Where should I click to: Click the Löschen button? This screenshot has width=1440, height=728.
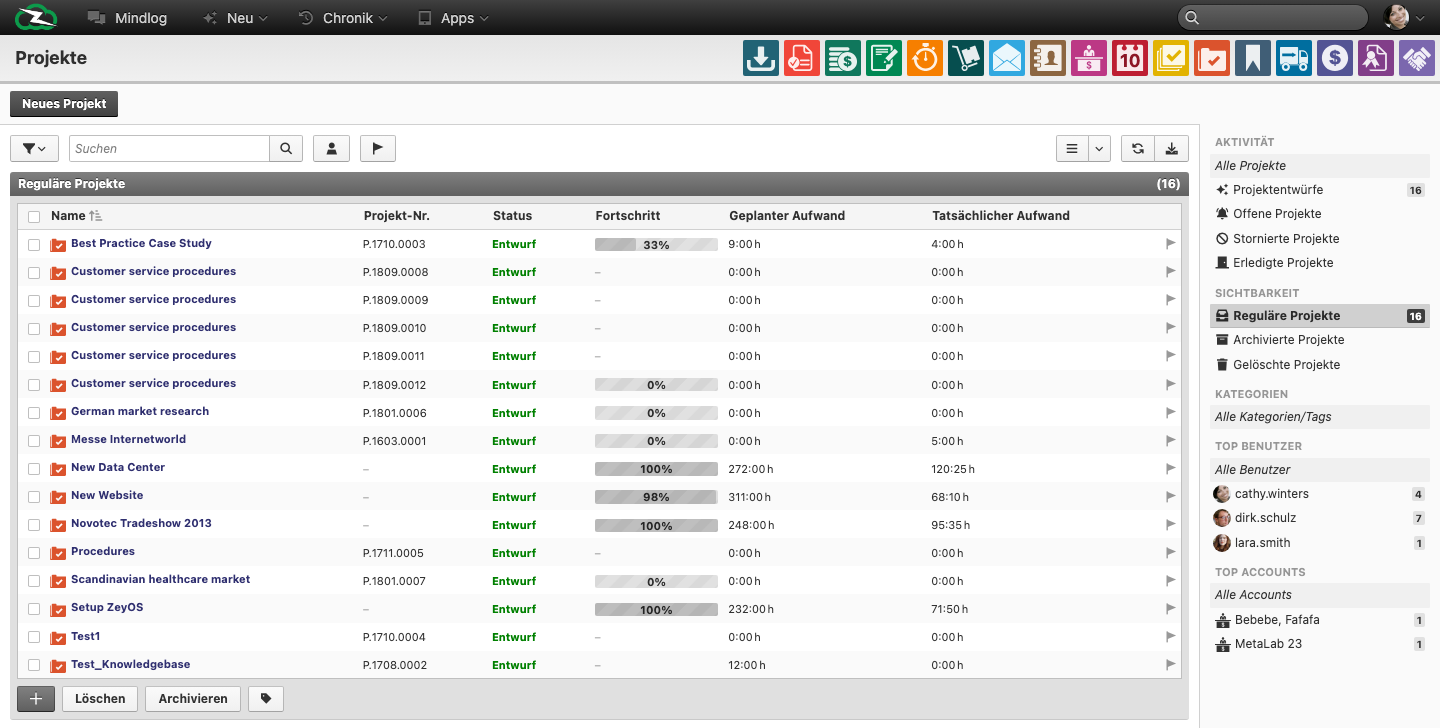click(100, 699)
